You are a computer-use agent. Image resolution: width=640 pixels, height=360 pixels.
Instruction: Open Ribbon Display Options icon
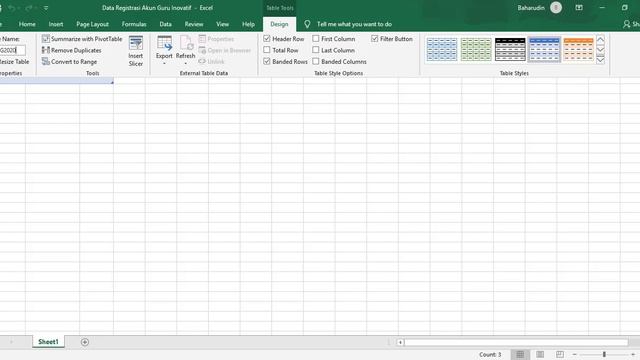[x=579, y=8]
